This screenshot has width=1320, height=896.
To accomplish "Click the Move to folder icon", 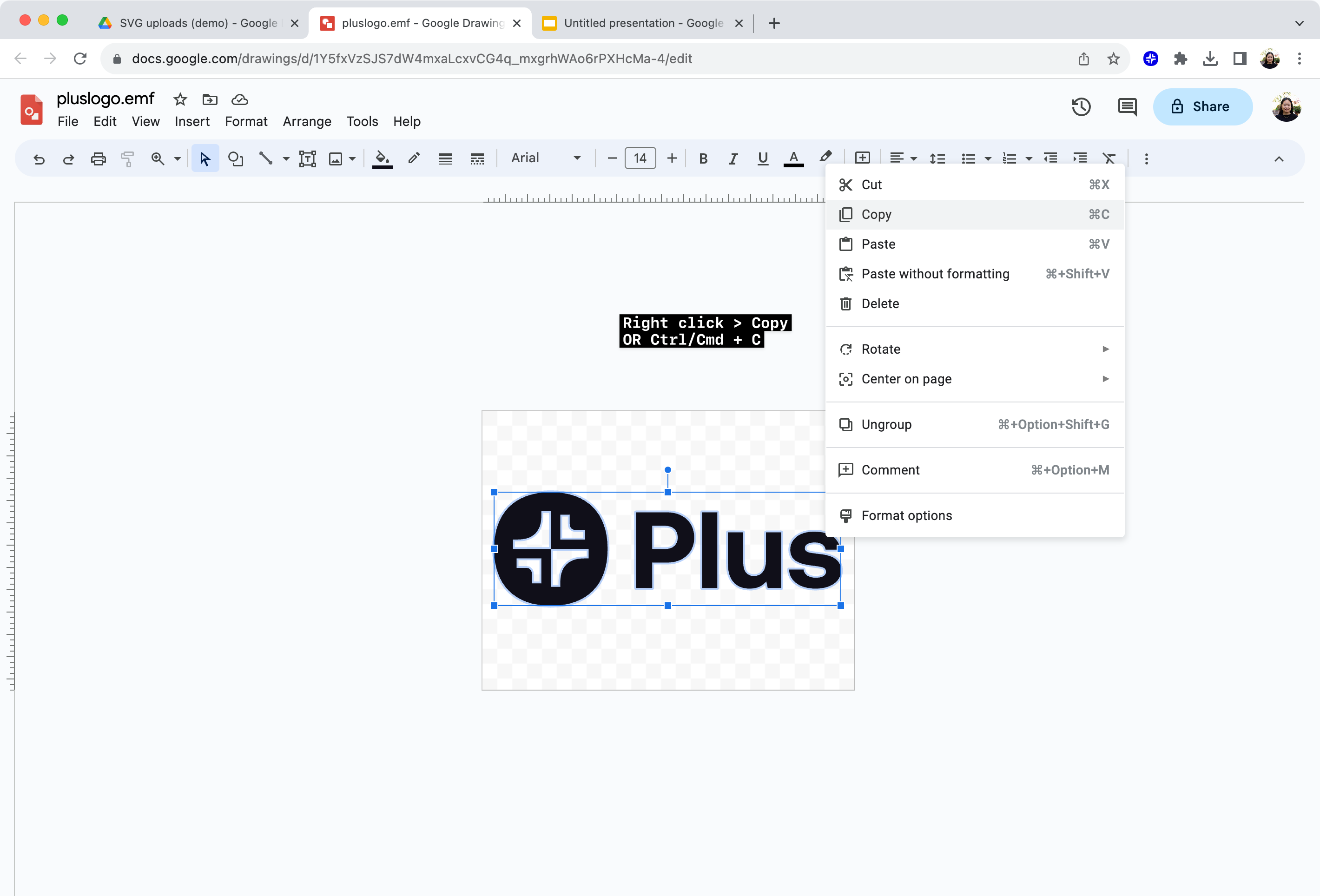I will point(210,100).
